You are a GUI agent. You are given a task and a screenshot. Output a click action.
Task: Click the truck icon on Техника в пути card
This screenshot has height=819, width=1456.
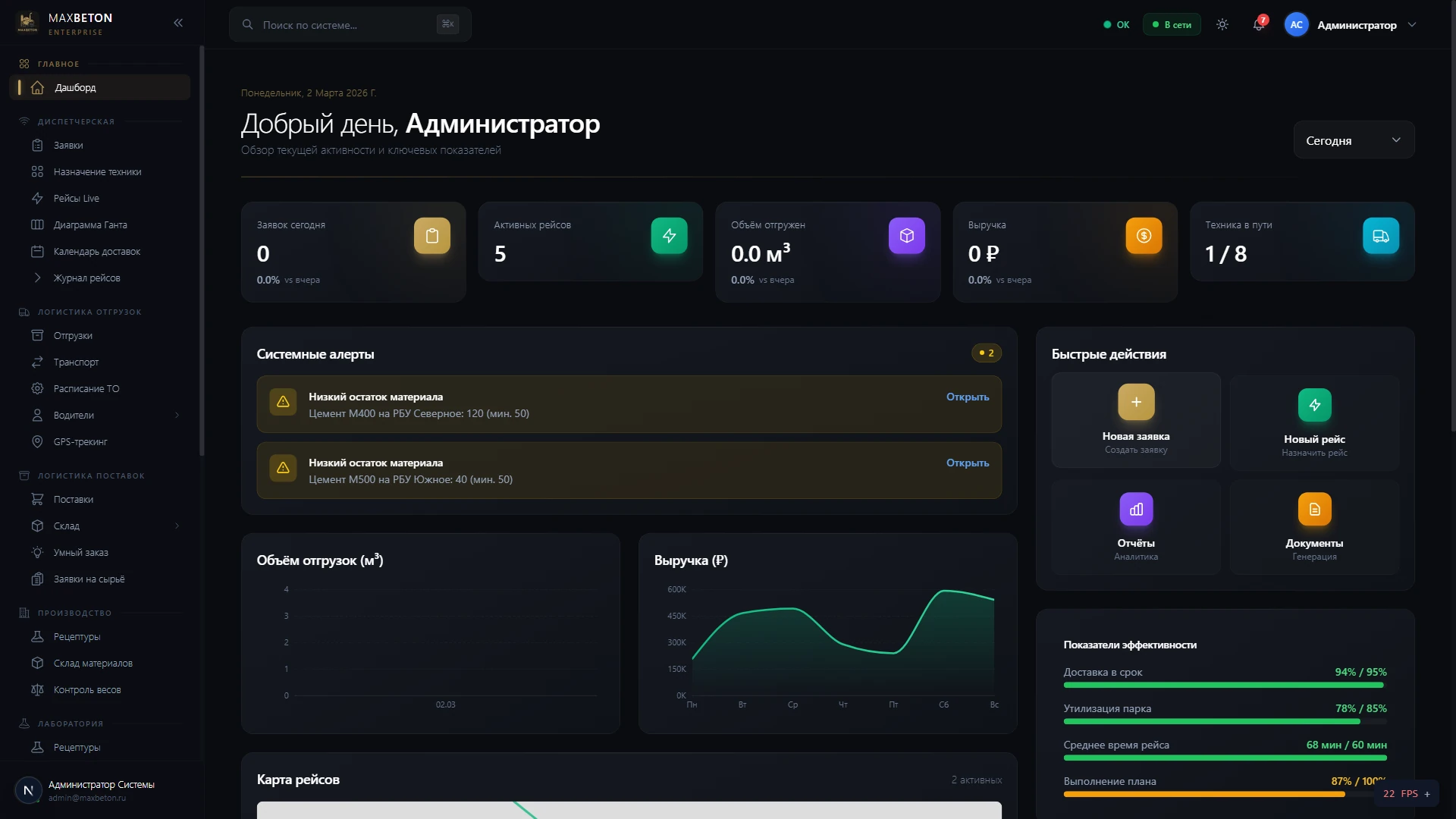point(1381,236)
